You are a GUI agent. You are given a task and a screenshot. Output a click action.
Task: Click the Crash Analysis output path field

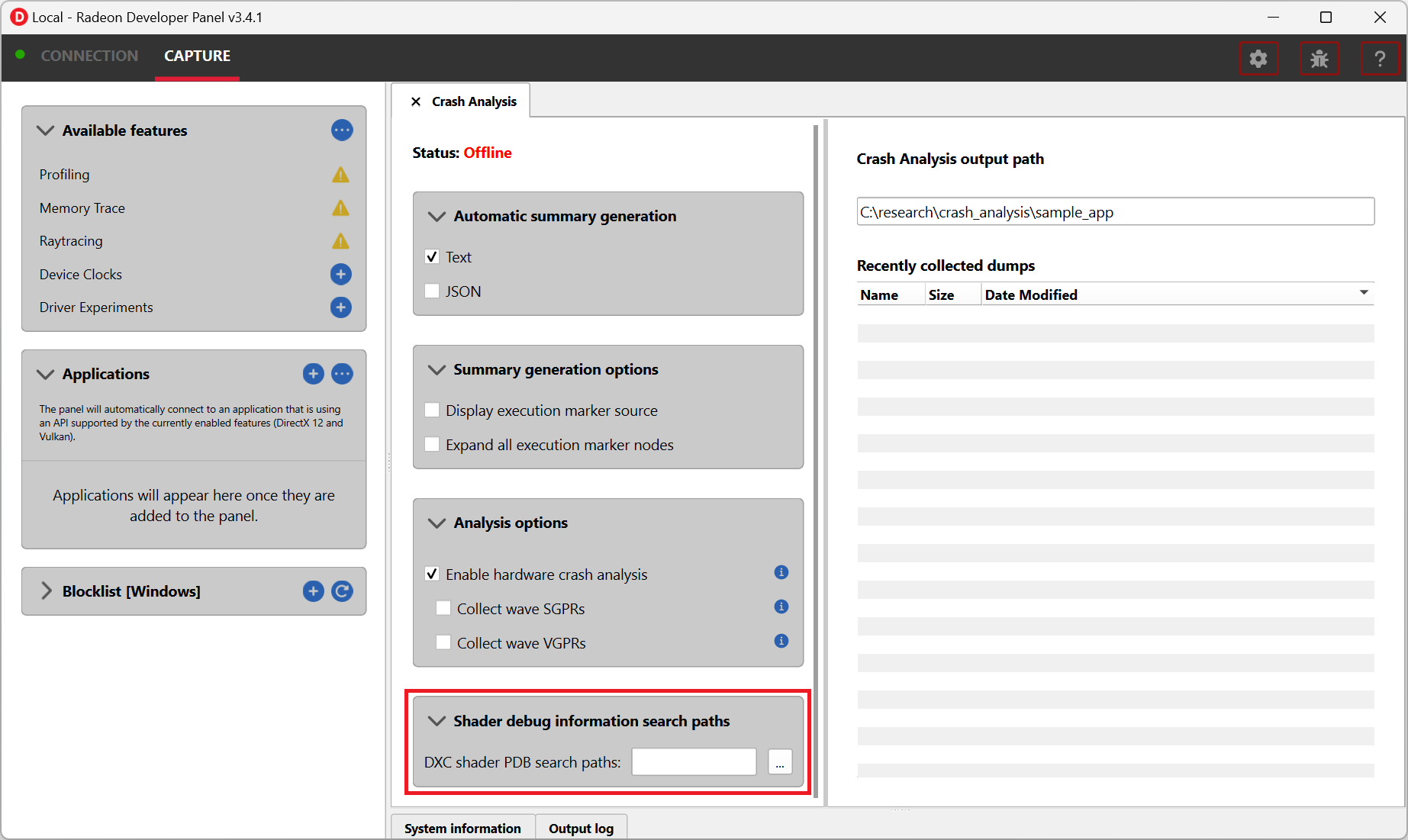(1114, 212)
